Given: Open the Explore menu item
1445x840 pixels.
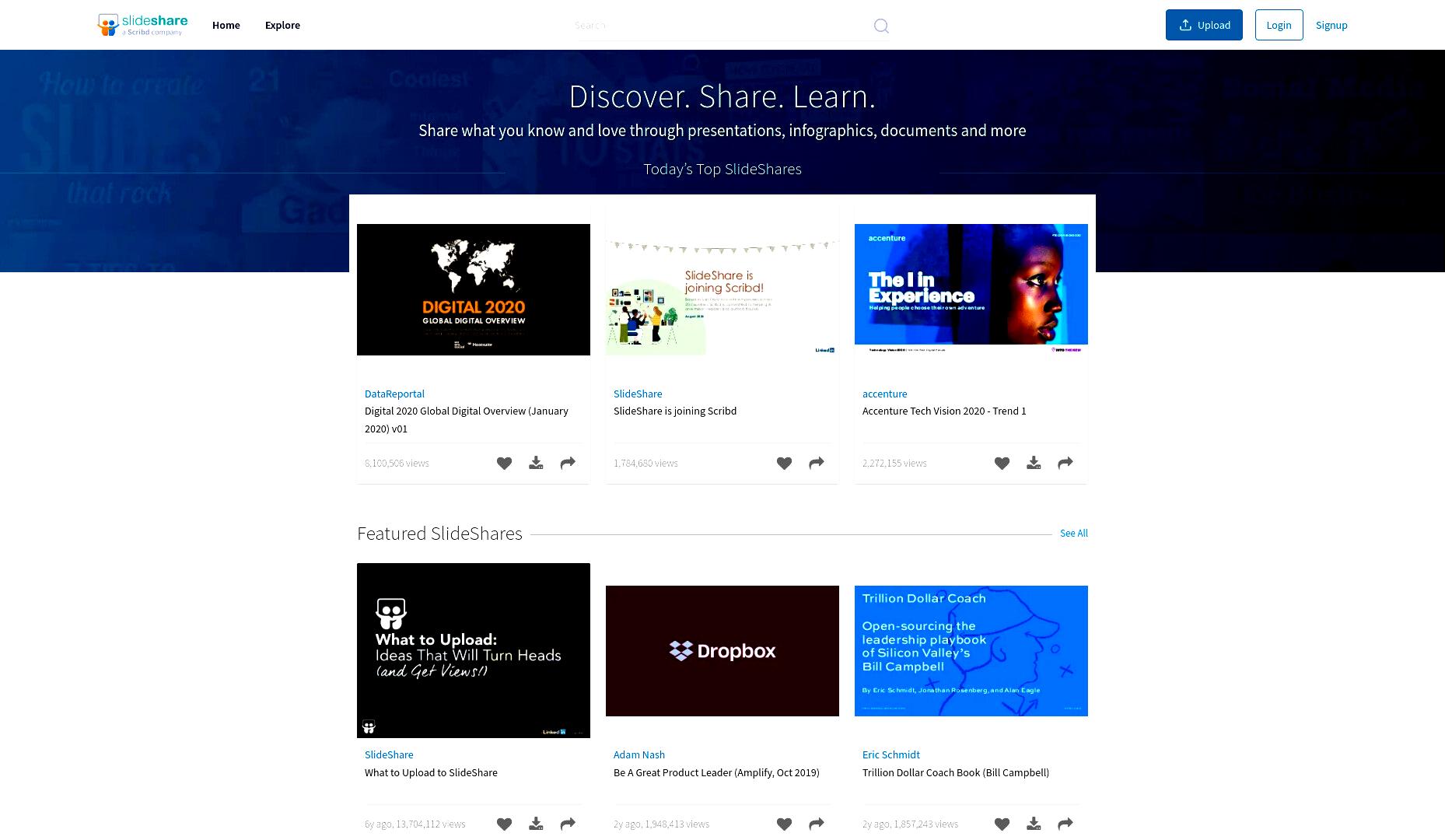Looking at the screenshot, I should [282, 25].
